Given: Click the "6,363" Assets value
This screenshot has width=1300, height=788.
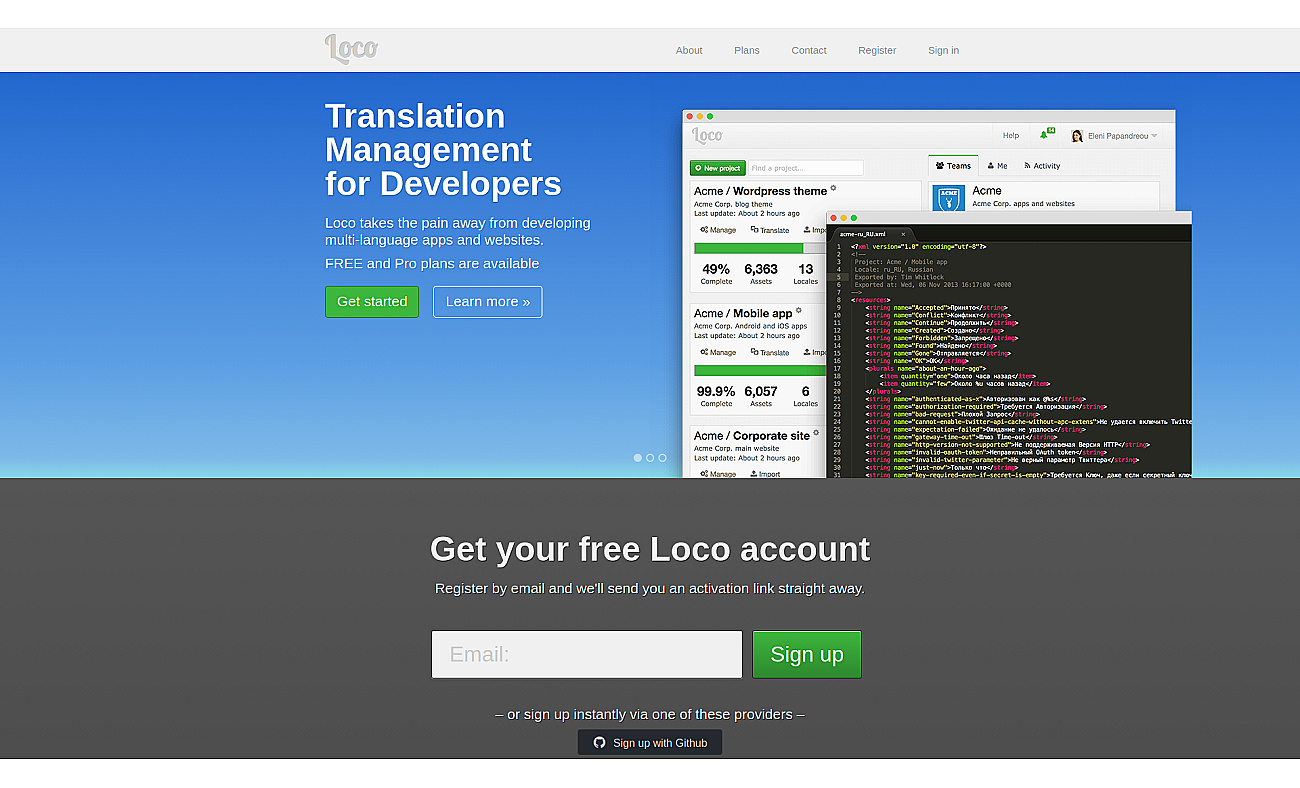Looking at the screenshot, I should (761, 269).
